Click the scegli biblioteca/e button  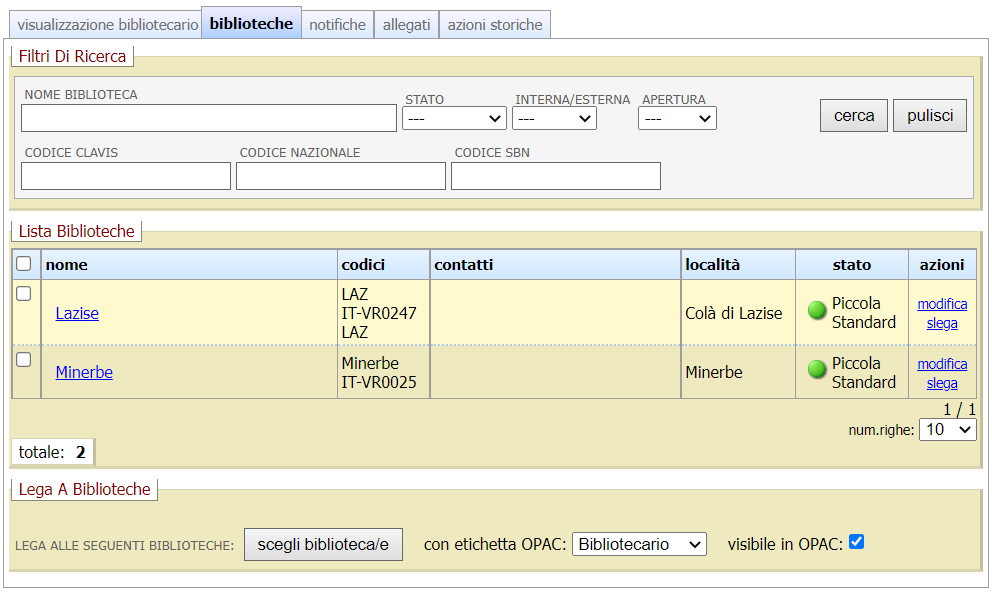point(323,544)
